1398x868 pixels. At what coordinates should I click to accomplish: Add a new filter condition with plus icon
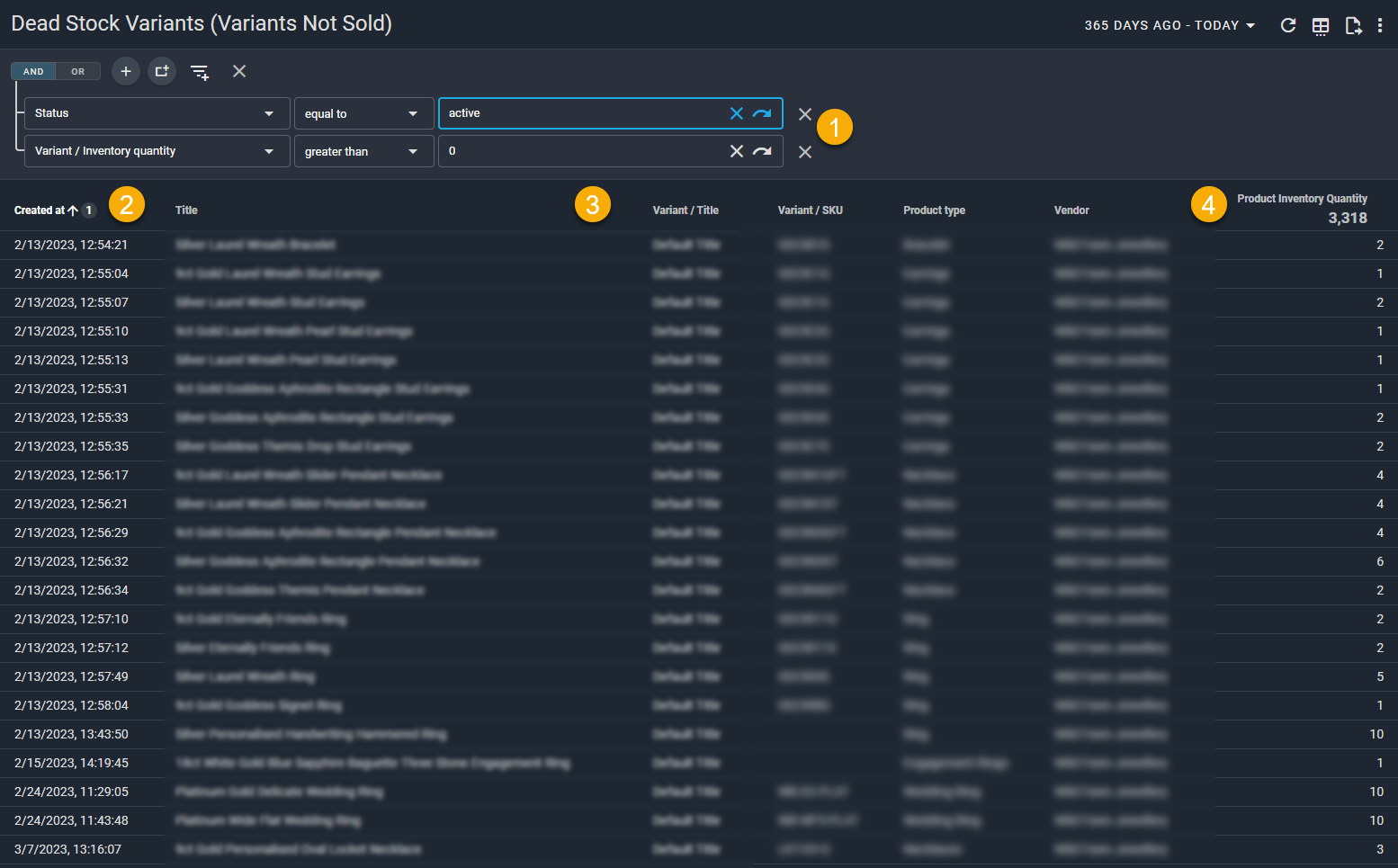click(x=126, y=71)
